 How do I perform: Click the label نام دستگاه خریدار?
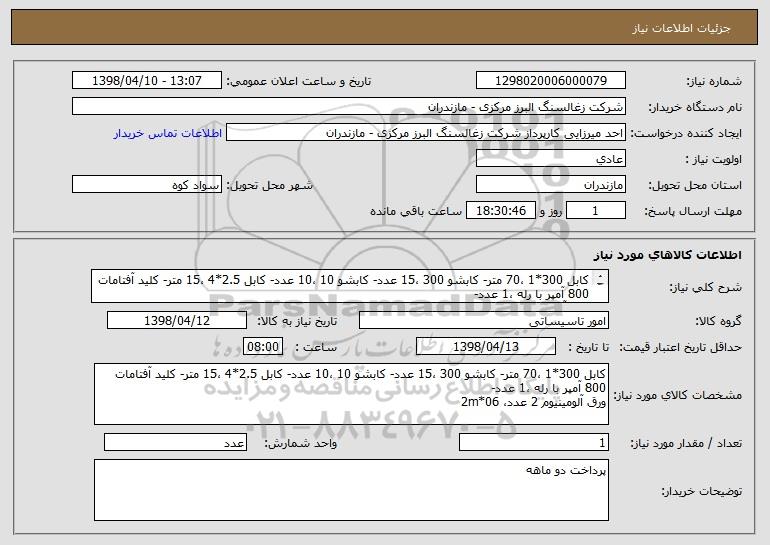(695, 107)
